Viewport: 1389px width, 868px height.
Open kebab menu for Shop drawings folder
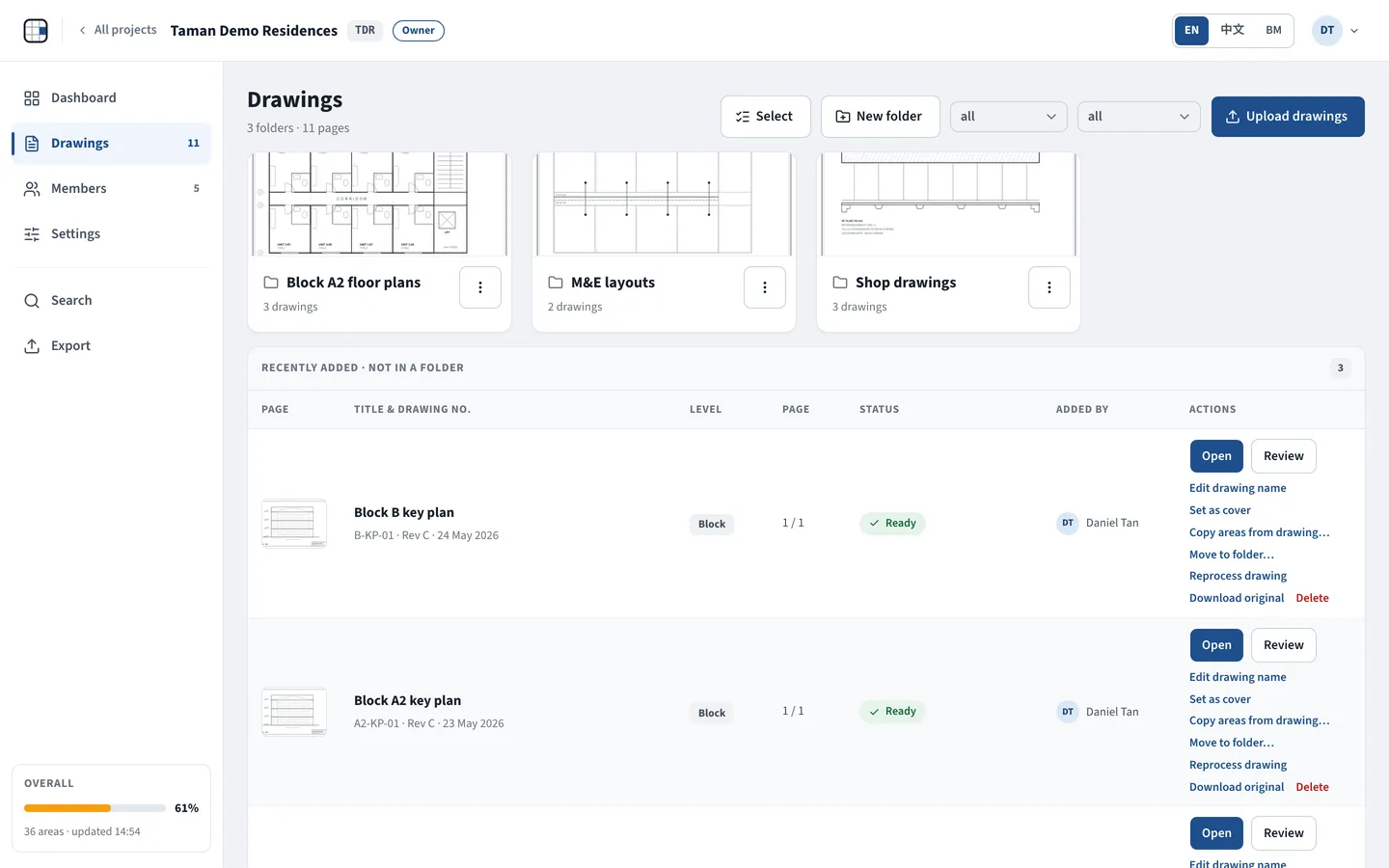coord(1049,287)
